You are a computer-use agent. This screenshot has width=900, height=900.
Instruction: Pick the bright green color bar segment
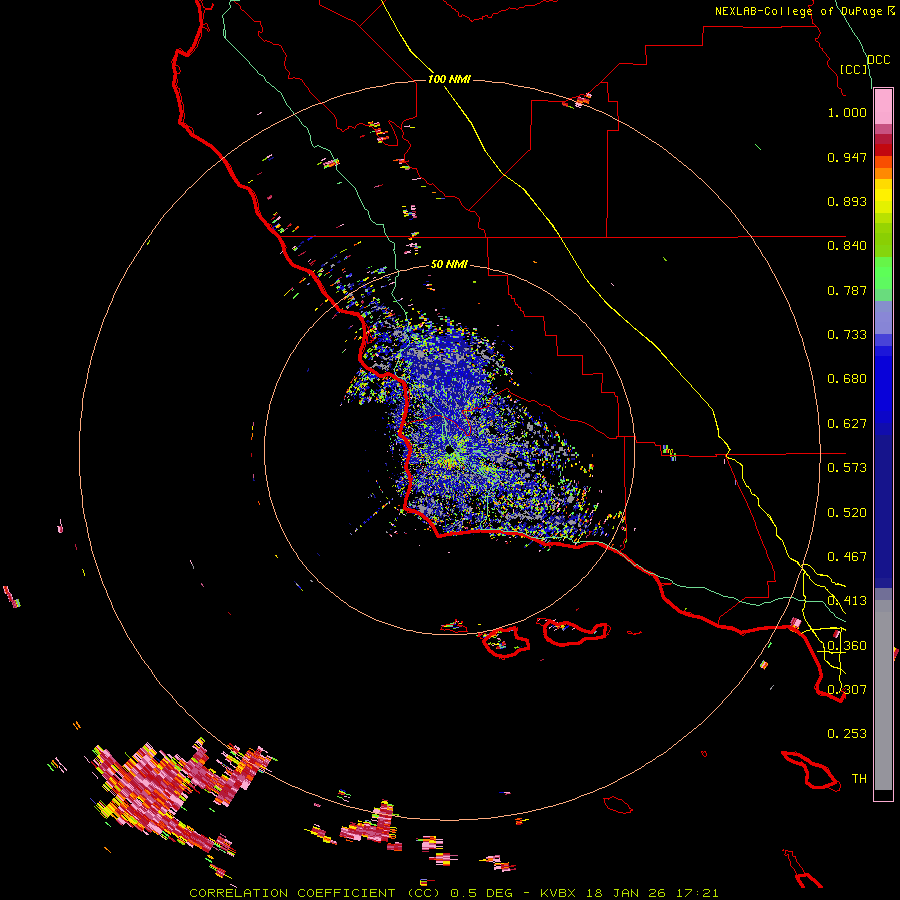(883, 273)
